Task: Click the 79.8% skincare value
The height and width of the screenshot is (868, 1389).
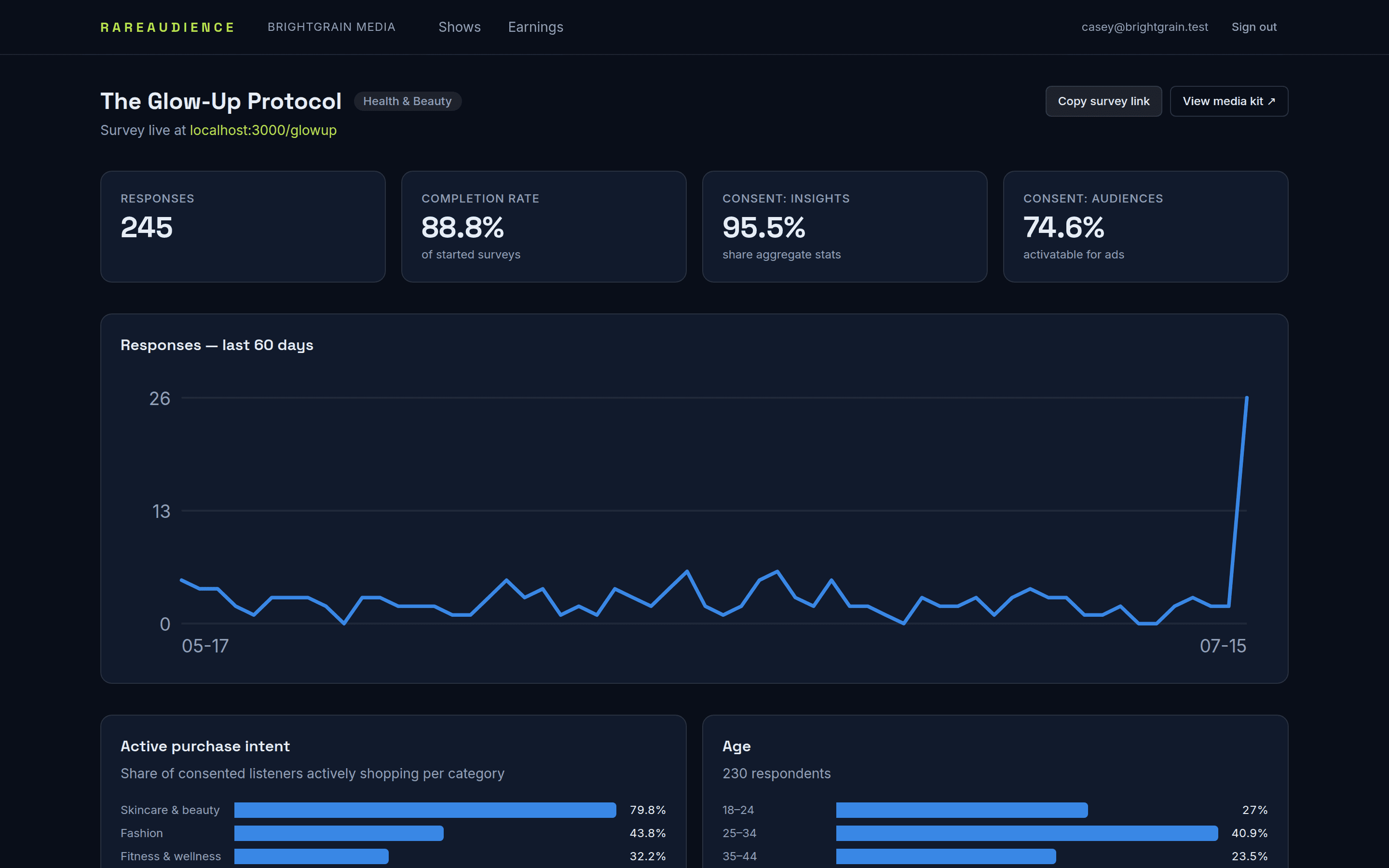Action: click(x=647, y=810)
